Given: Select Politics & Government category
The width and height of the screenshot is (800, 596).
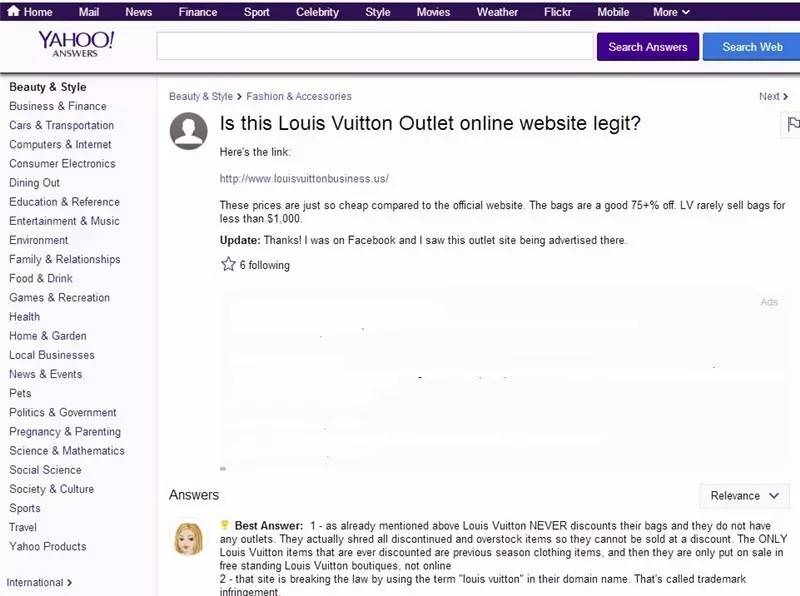Looking at the screenshot, I should point(63,412).
